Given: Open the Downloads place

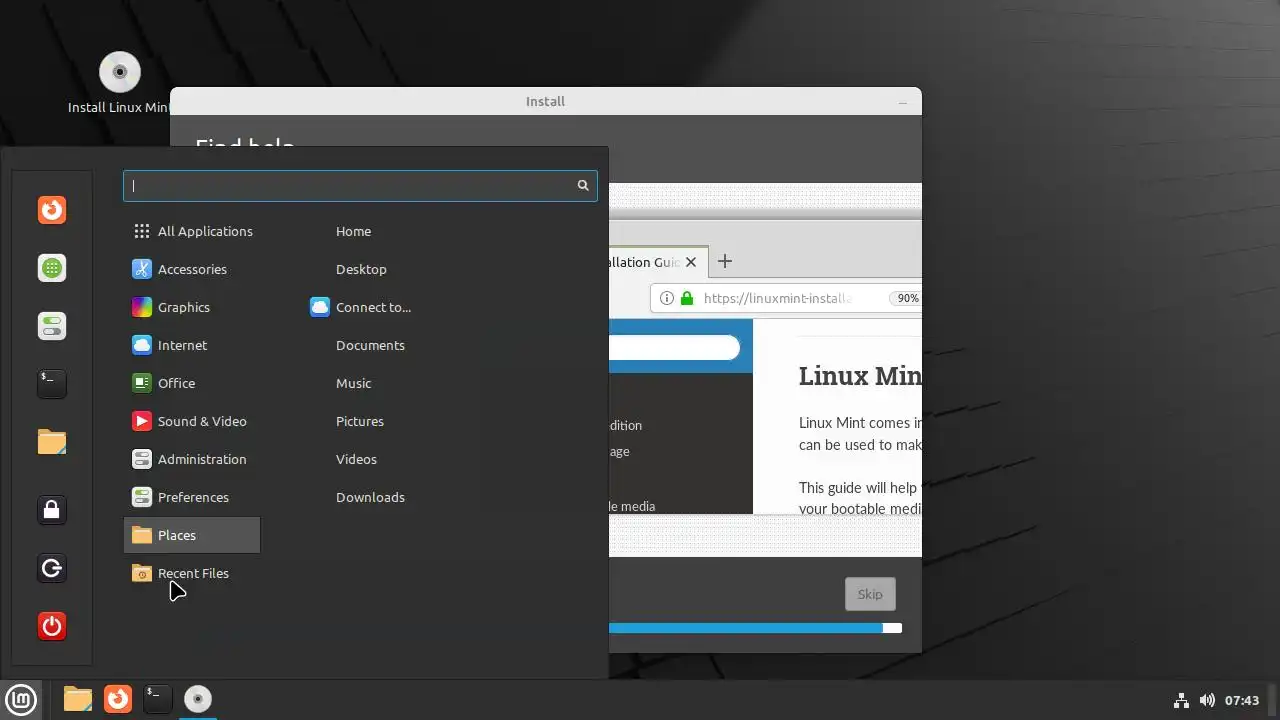Looking at the screenshot, I should pyautogui.click(x=370, y=497).
